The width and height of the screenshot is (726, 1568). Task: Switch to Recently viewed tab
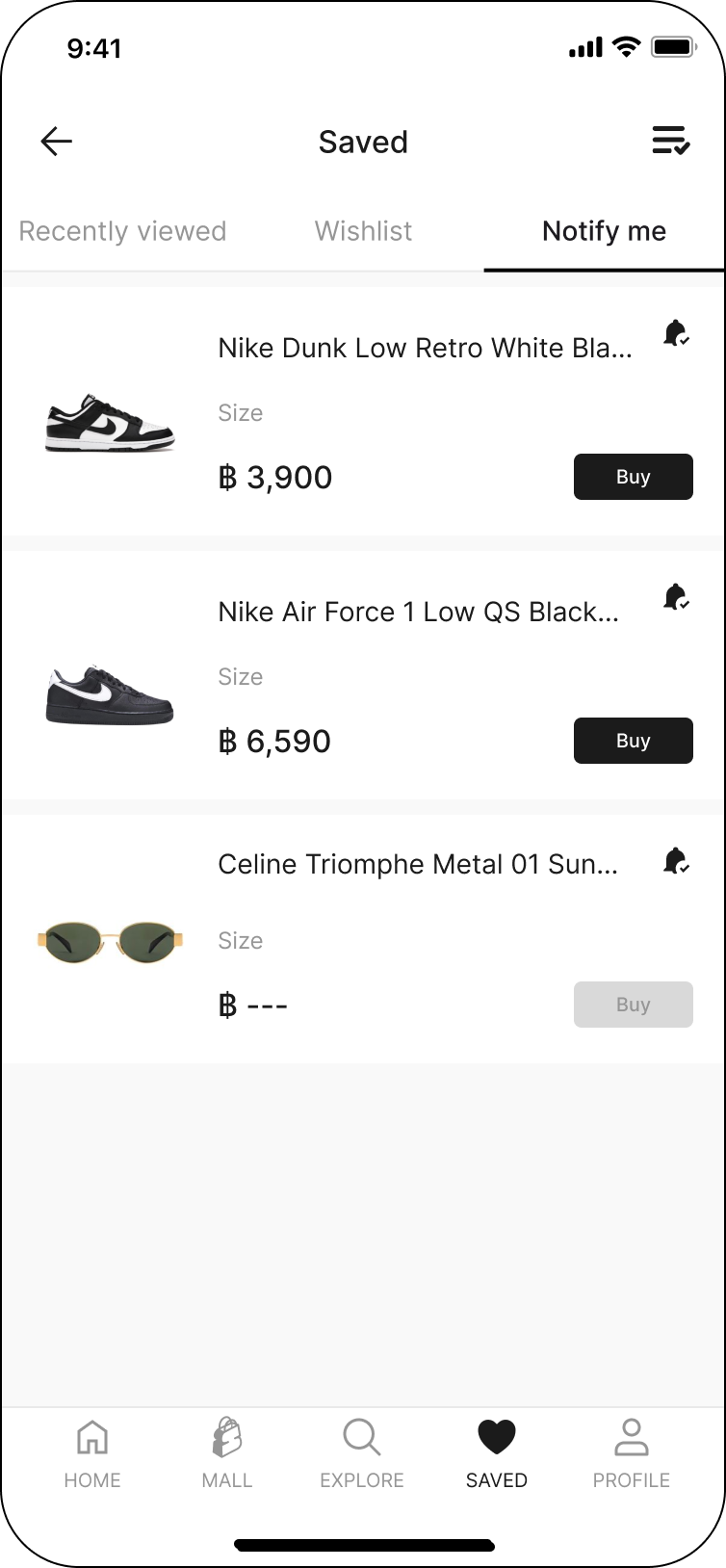click(122, 231)
